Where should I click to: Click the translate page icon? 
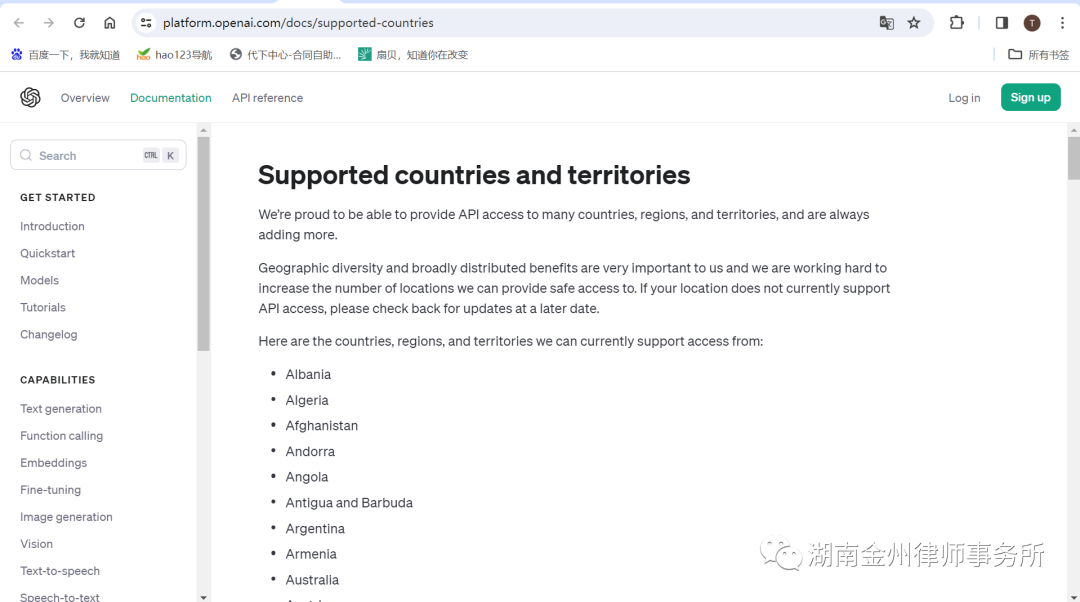(886, 23)
